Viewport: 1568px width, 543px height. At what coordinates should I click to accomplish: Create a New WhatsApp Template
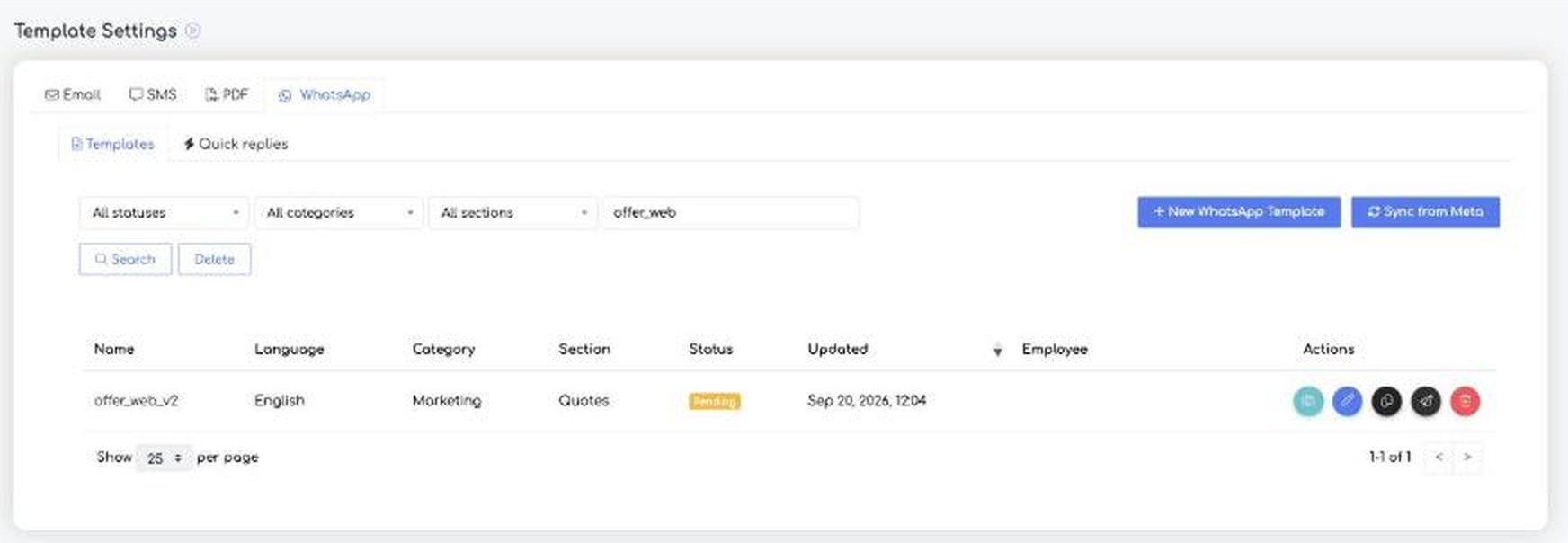pos(1239,212)
